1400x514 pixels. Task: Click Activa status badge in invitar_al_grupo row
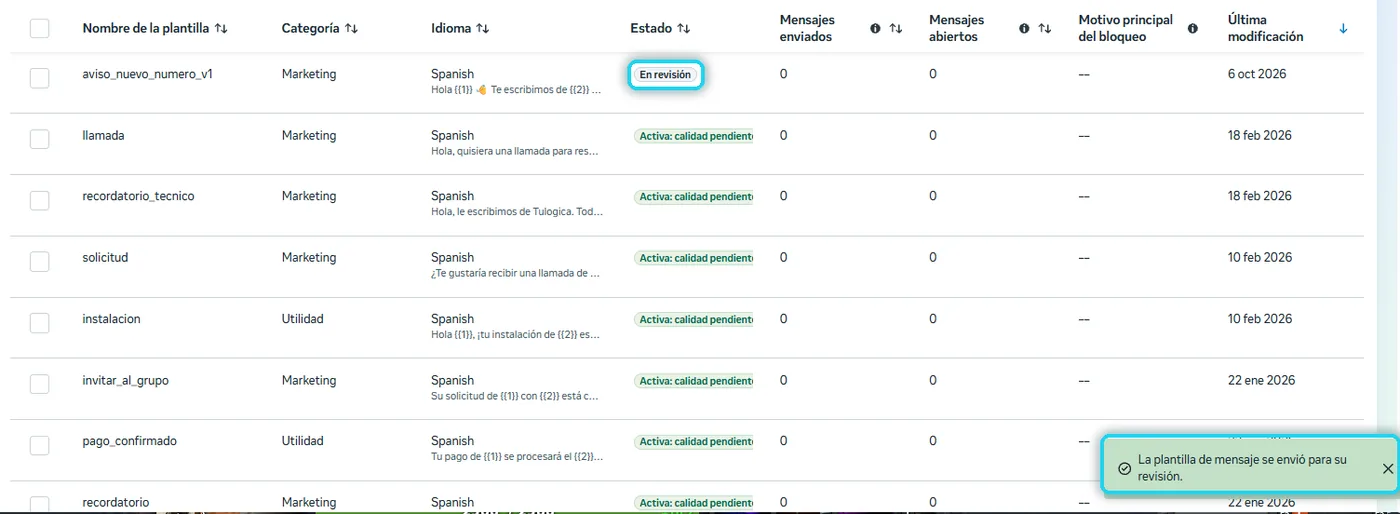click(693, 381)
